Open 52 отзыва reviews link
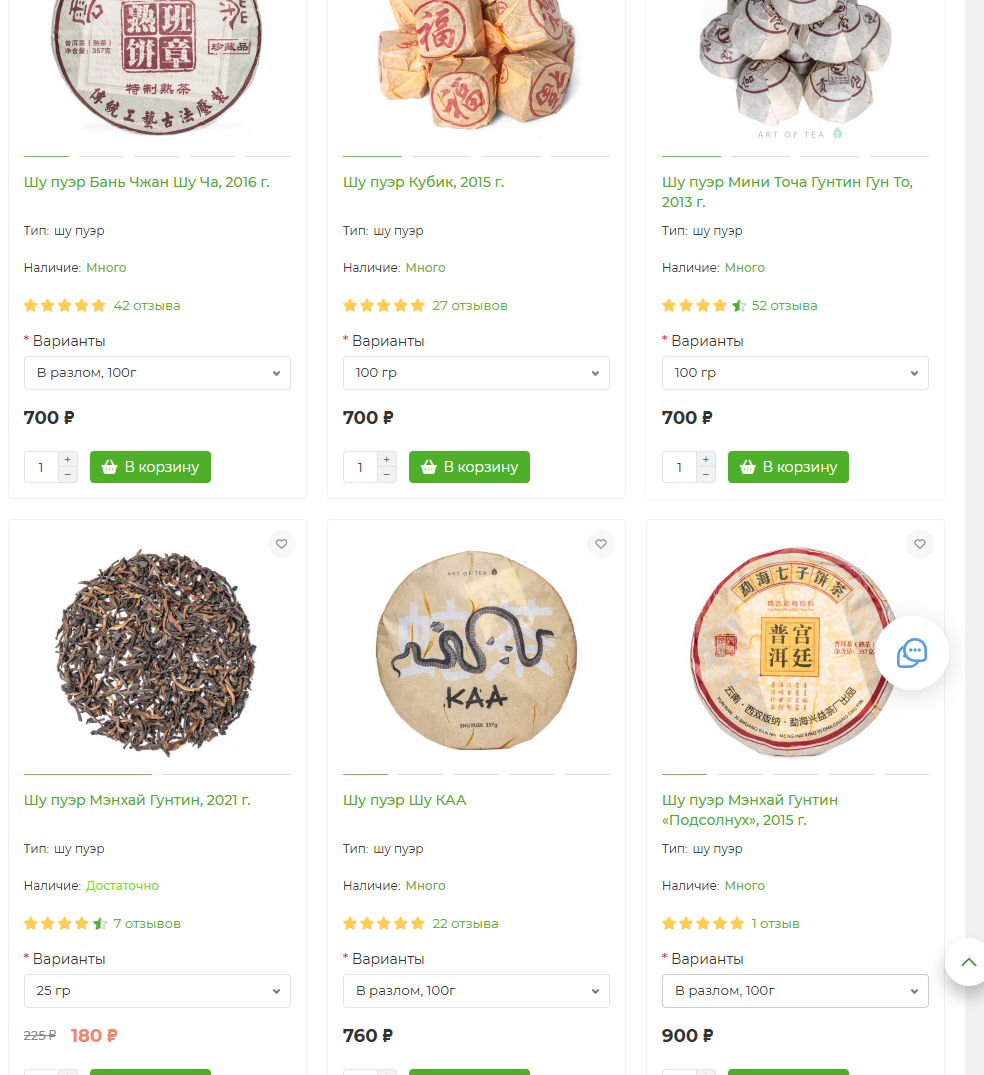 click(x=784, y=306)
